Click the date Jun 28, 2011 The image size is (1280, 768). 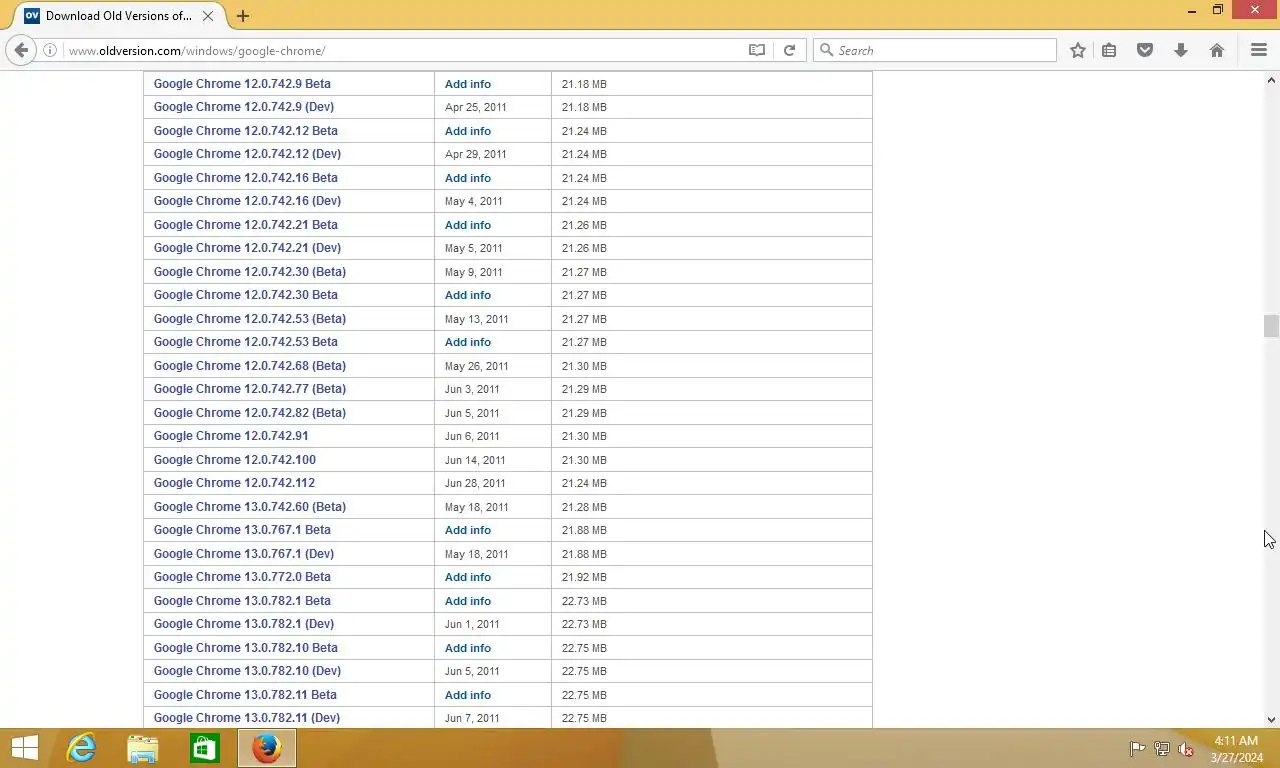pyautogui.click(x=475, y=483)
